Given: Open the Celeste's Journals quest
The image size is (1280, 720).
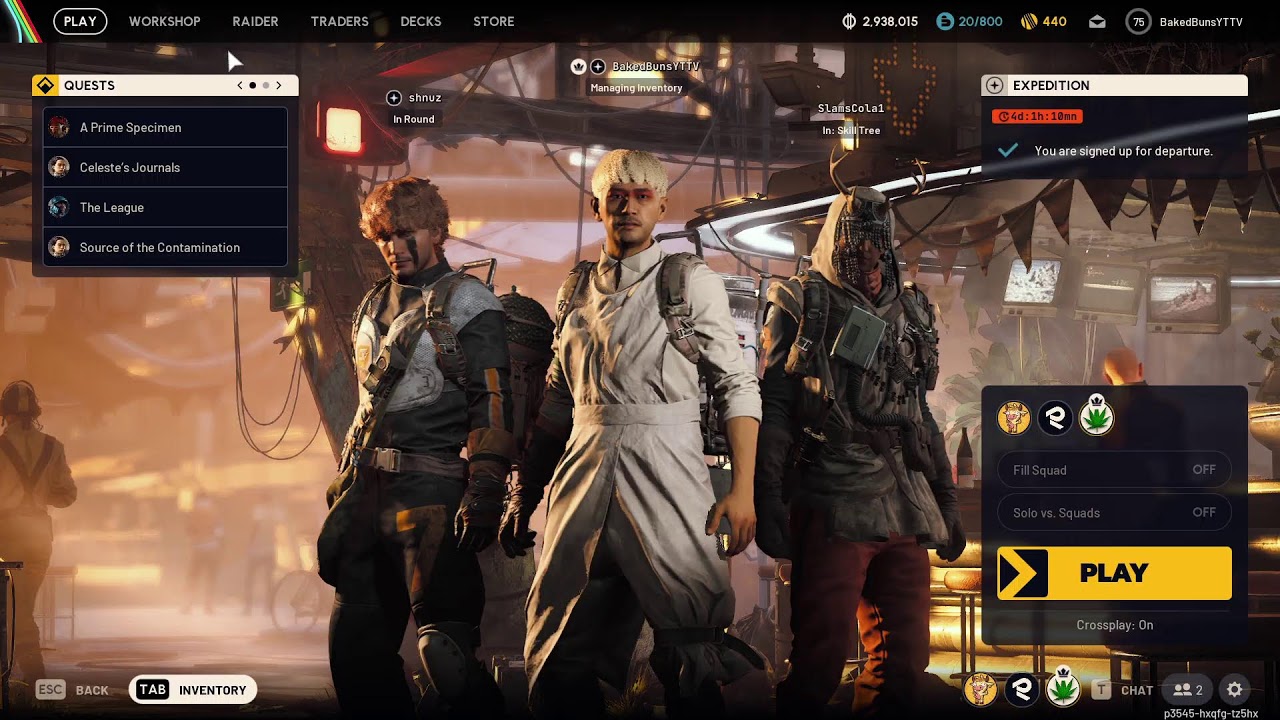Looking at the screenshot, I should (x=165, y=167).
